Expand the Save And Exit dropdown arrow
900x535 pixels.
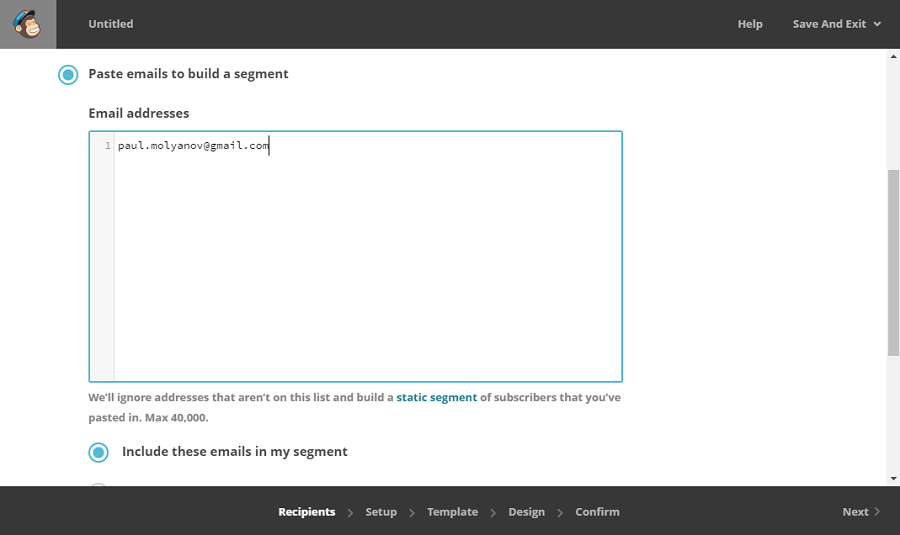[877, 24]
